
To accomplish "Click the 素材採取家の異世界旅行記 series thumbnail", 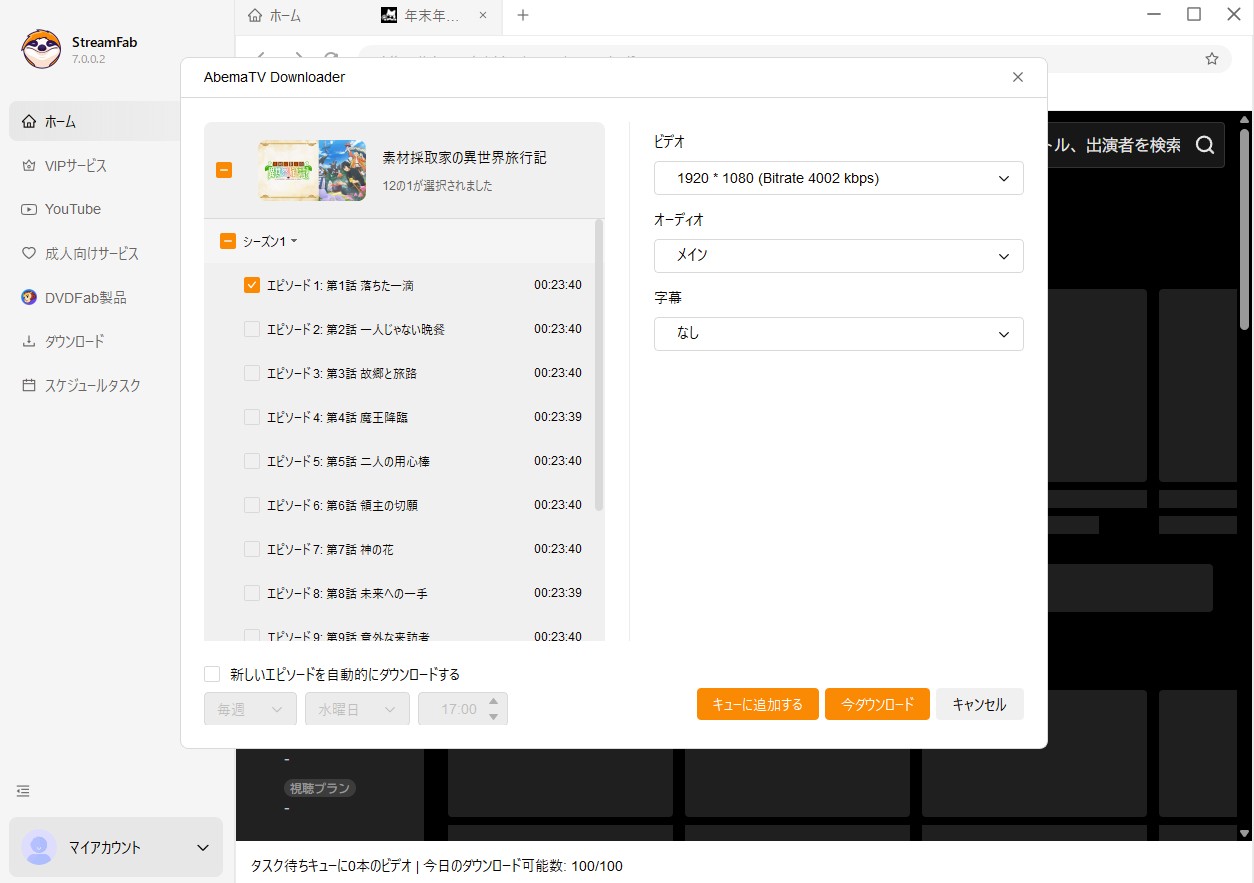I will 311,170.
